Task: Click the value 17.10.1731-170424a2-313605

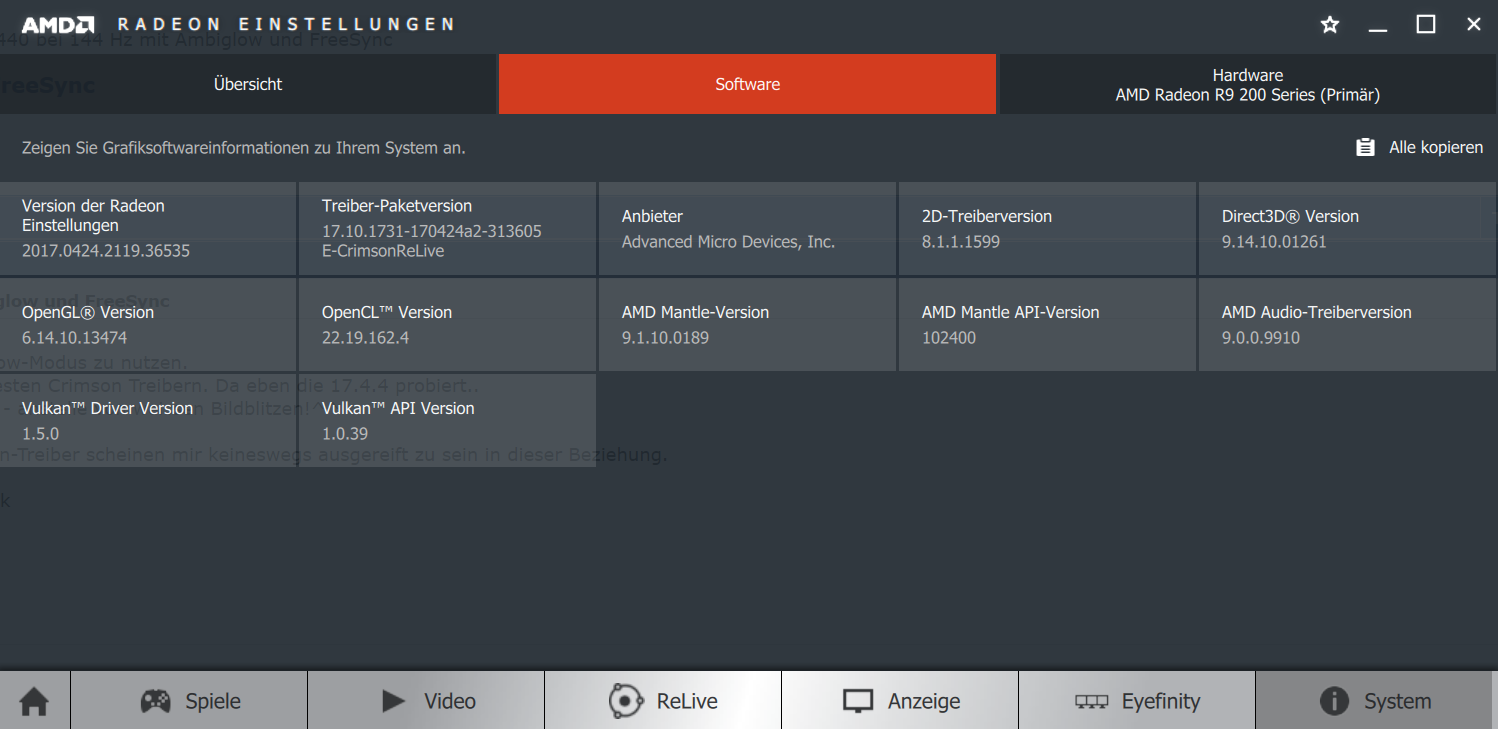Action: (x=432, y=231)
